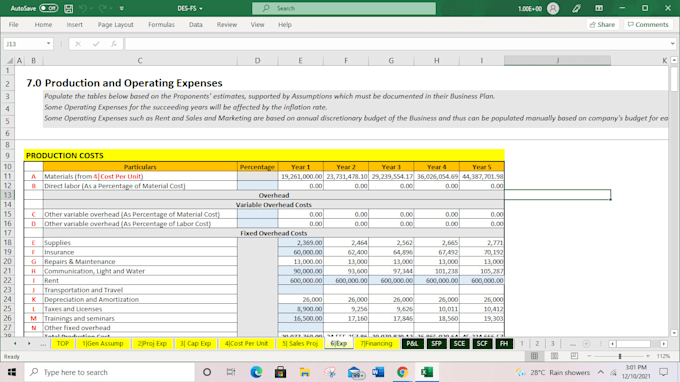
Task: Open the P&L sheet tab
Action: click(412, 343)
